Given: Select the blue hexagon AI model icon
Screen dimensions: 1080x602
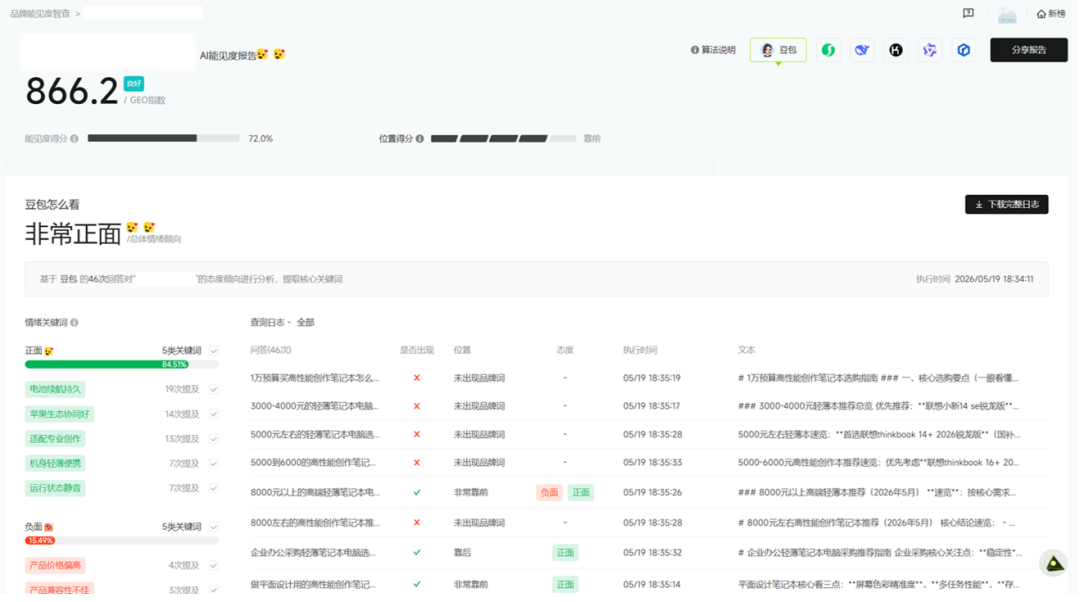Looking at the screenshot, I should pos(964,50).
